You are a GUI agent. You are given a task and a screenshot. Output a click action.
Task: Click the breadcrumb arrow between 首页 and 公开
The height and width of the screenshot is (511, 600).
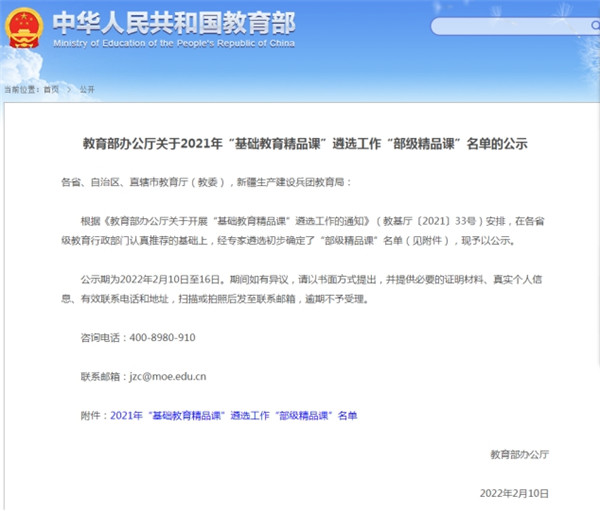tap(69, 90)
